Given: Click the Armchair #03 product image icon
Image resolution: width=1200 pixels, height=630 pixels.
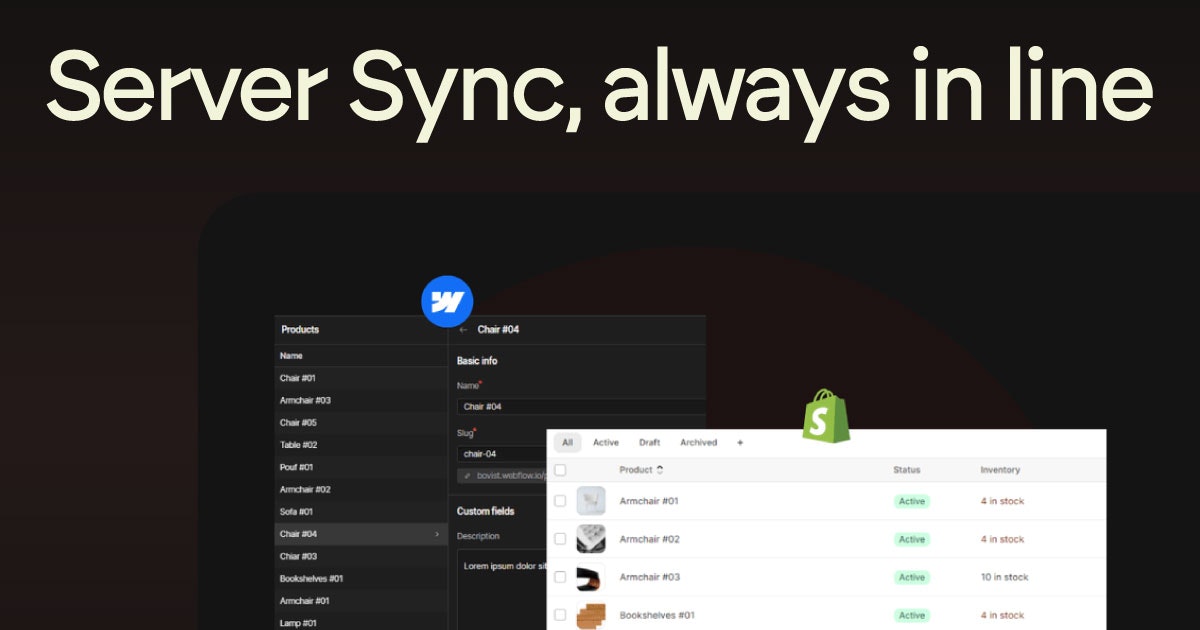Looking at the screenshot, I should coord(590,577).
